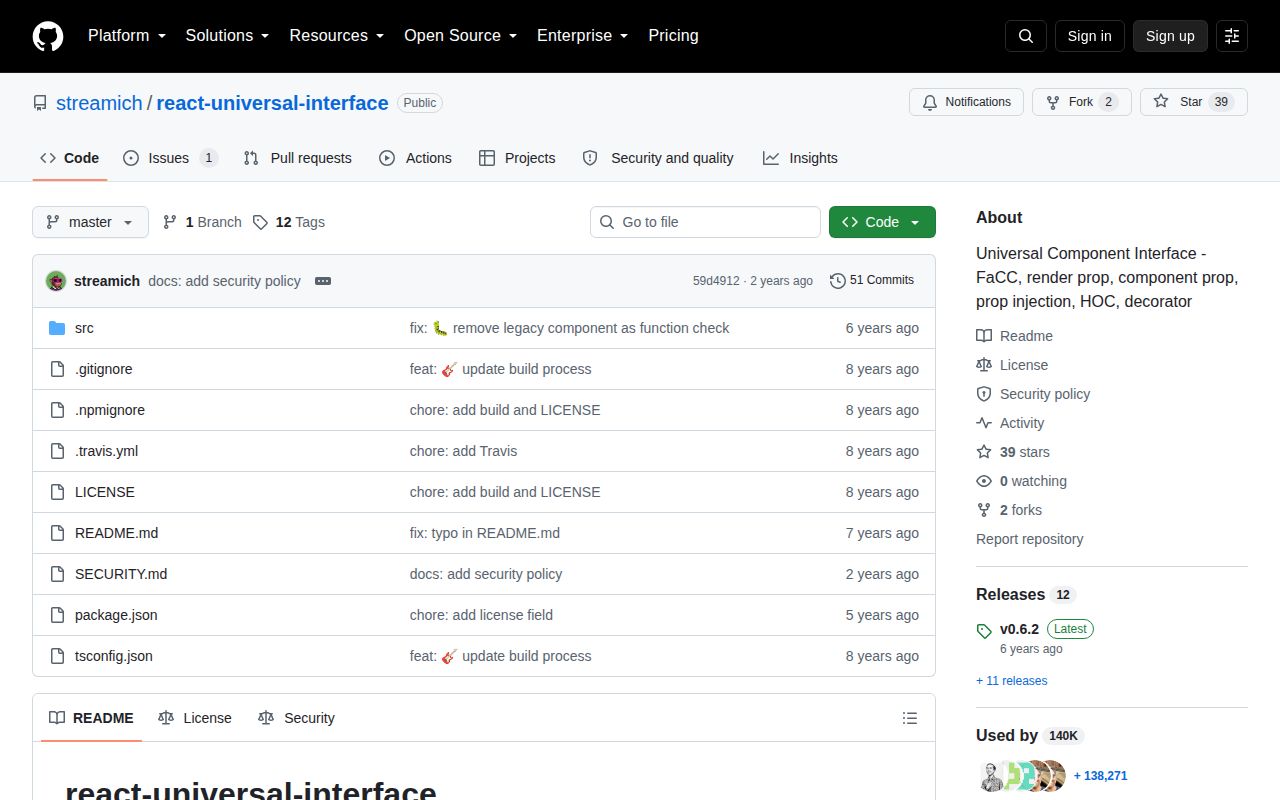The image size is (1280, 800).
Task: Star the repository button
Action: tap(1193, 102)
